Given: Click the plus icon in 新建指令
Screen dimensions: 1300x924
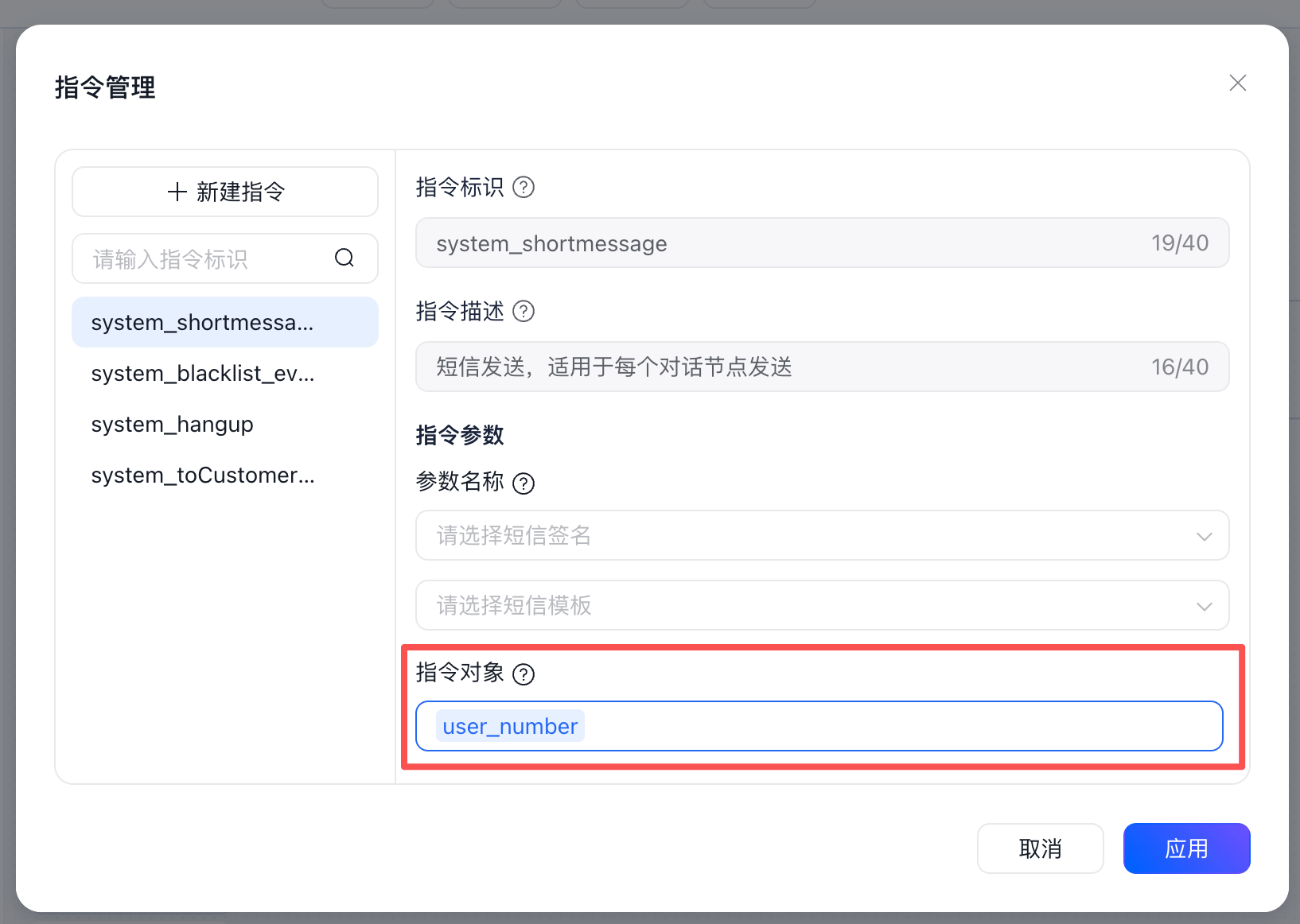Looking at the screenshot, I should coord(177,192).
